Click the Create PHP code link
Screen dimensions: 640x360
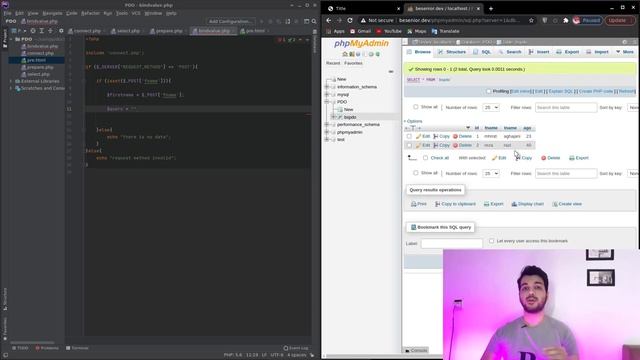596,91
